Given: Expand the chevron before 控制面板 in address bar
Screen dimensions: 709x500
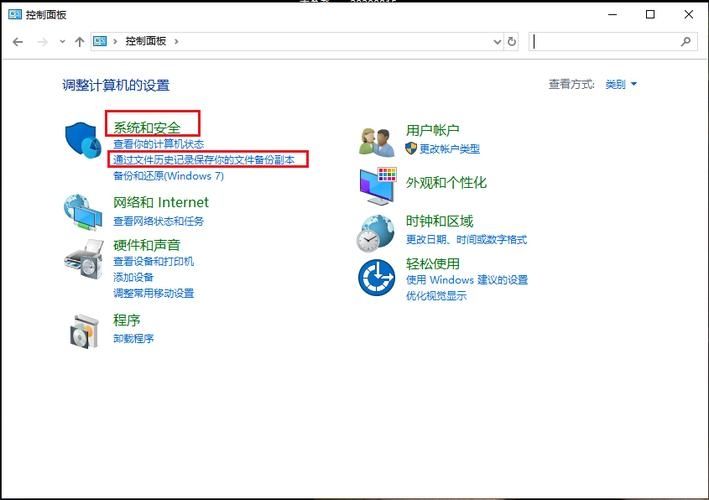Looking at the screenshot, I should tap(115, 42).
